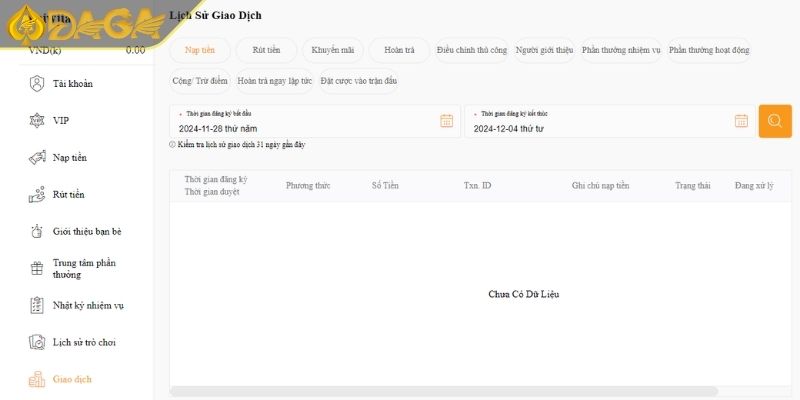Image resolution: width=800 pixels, height=400 pixels.
Task: Open Lịch sử trò chơi in sidebar
Action: [83, 342]
